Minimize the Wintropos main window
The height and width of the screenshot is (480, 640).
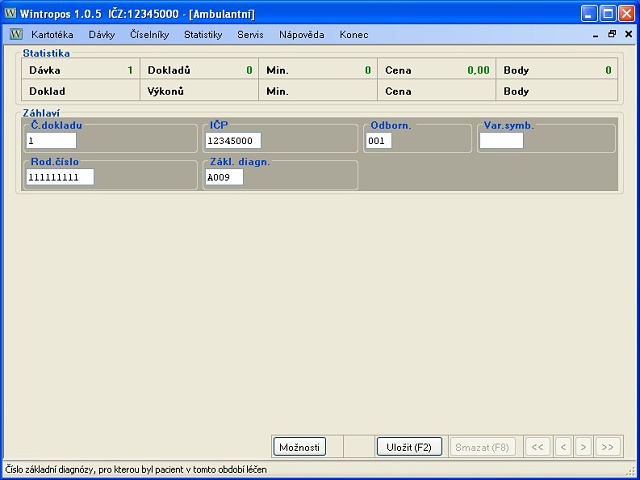tap(589, 13)
